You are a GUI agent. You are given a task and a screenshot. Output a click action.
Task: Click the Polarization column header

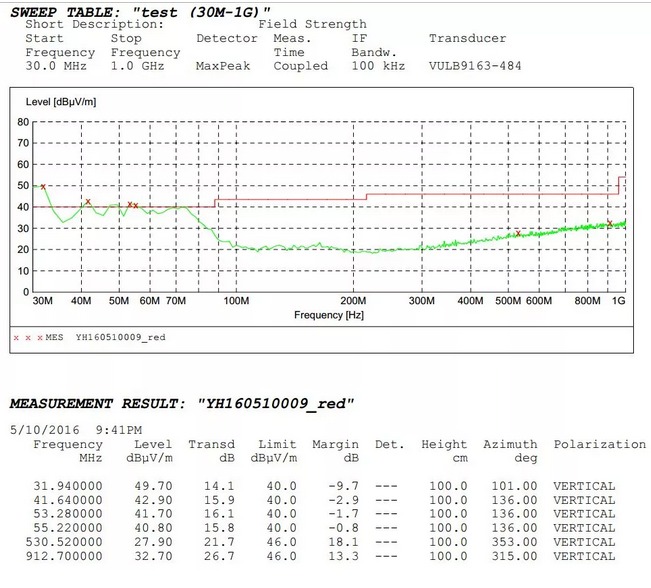[x=599, y=444]
